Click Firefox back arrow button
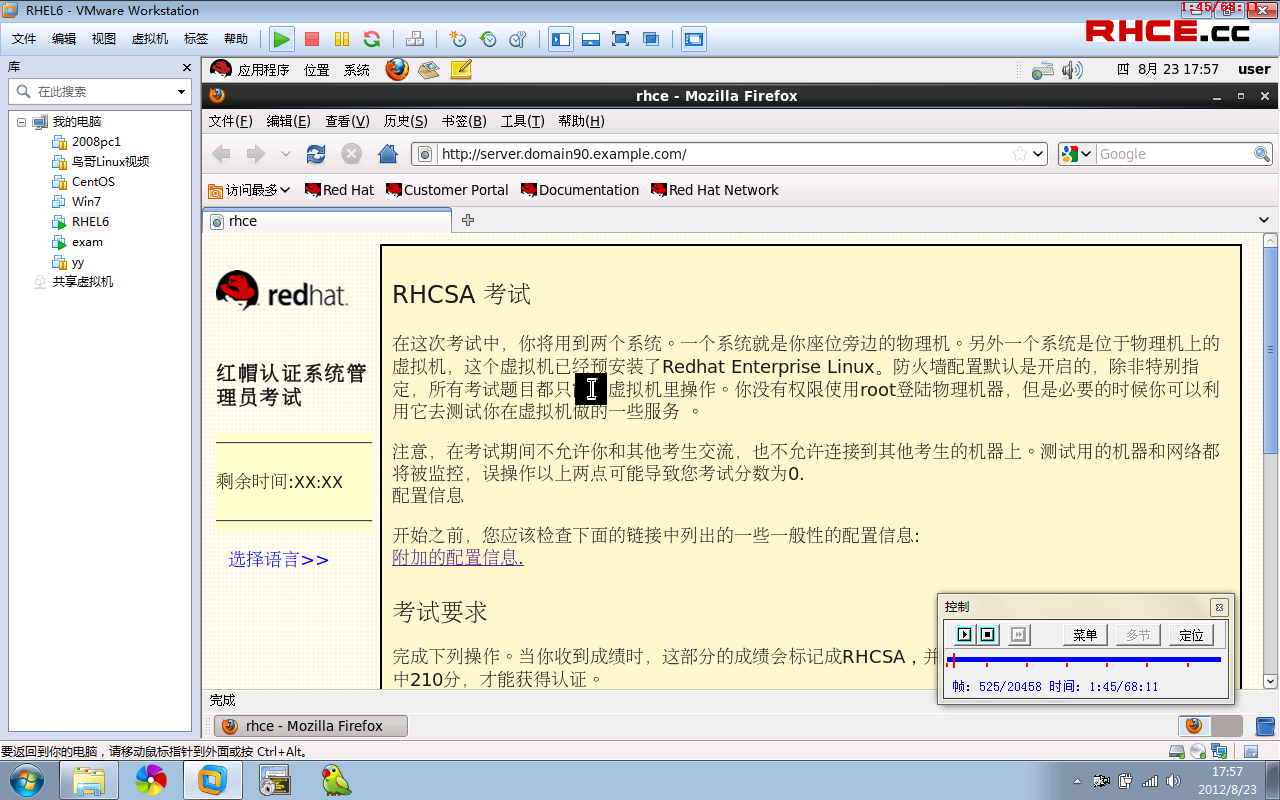1280x800 pixels. pos(222,154)
